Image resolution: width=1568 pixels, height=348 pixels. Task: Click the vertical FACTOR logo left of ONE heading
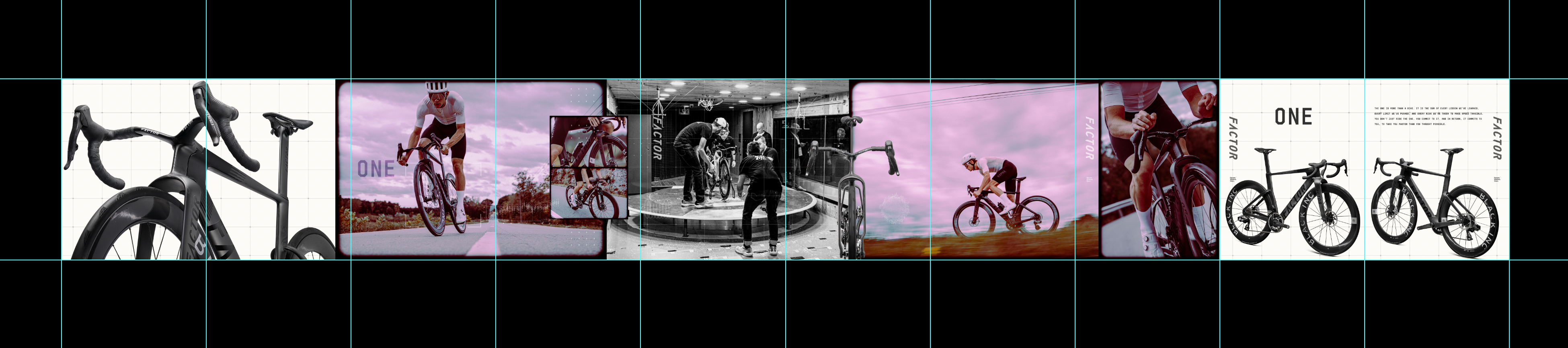[x=1233, y=138]
